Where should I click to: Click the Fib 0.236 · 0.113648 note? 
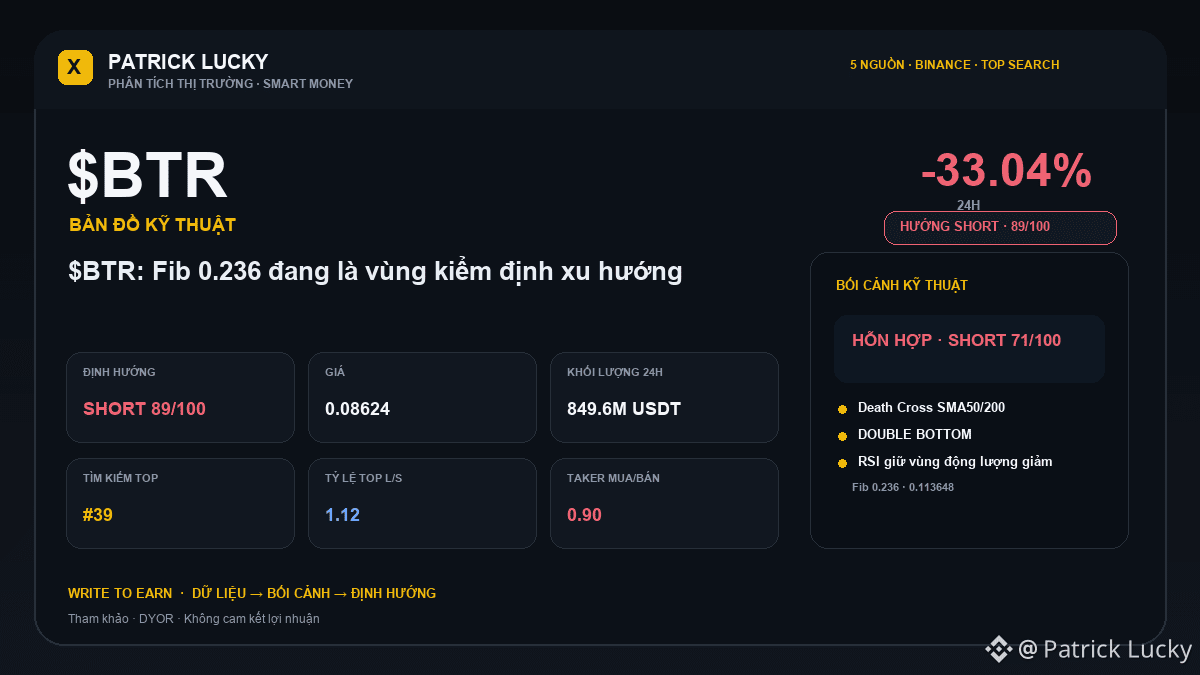point(903,487)
